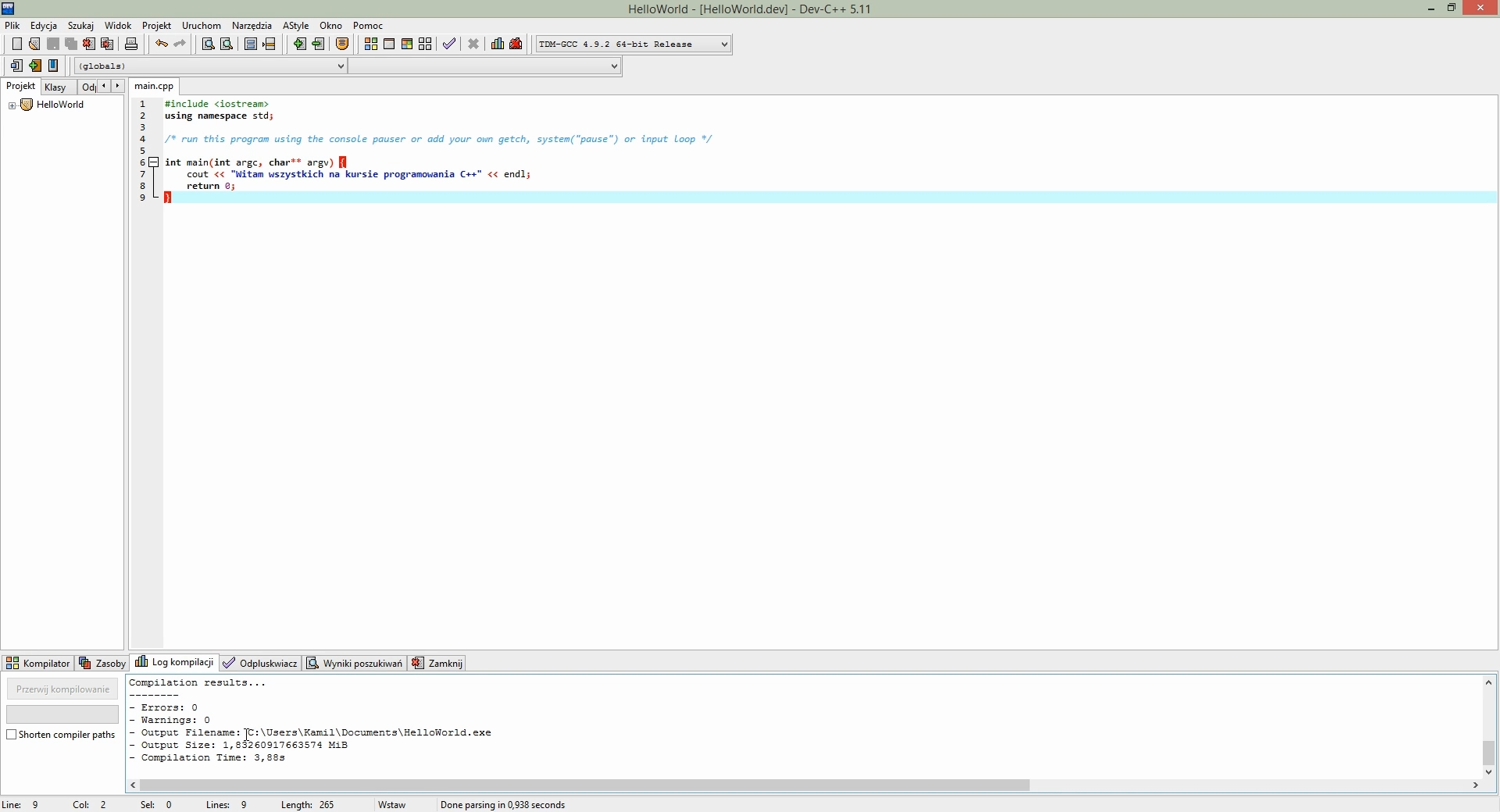Switch to the Kompilator tab
Viewport: 1500px width, 812px height.
point(37,664)
